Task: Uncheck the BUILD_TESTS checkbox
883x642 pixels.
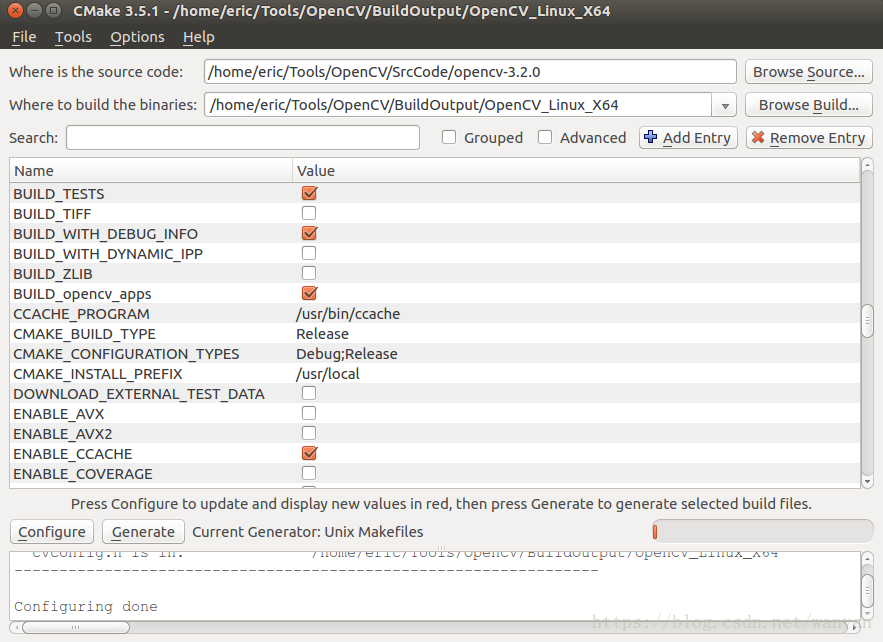Action: 309,193
